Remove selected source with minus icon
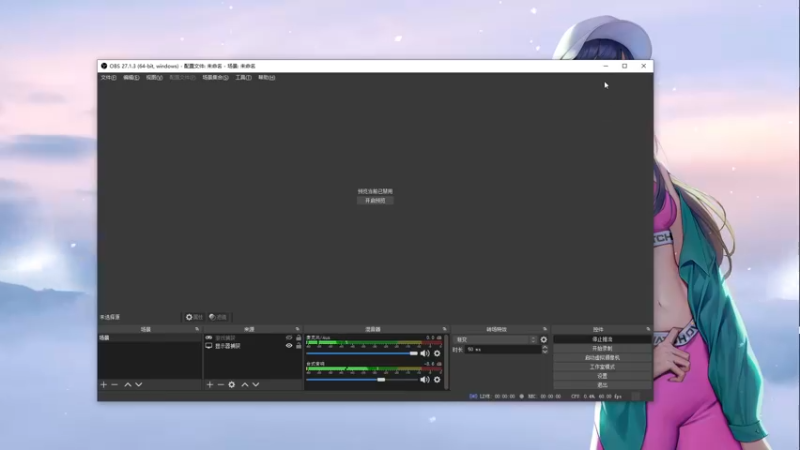Viewport: 800px width, 450px height. [220, 385]
